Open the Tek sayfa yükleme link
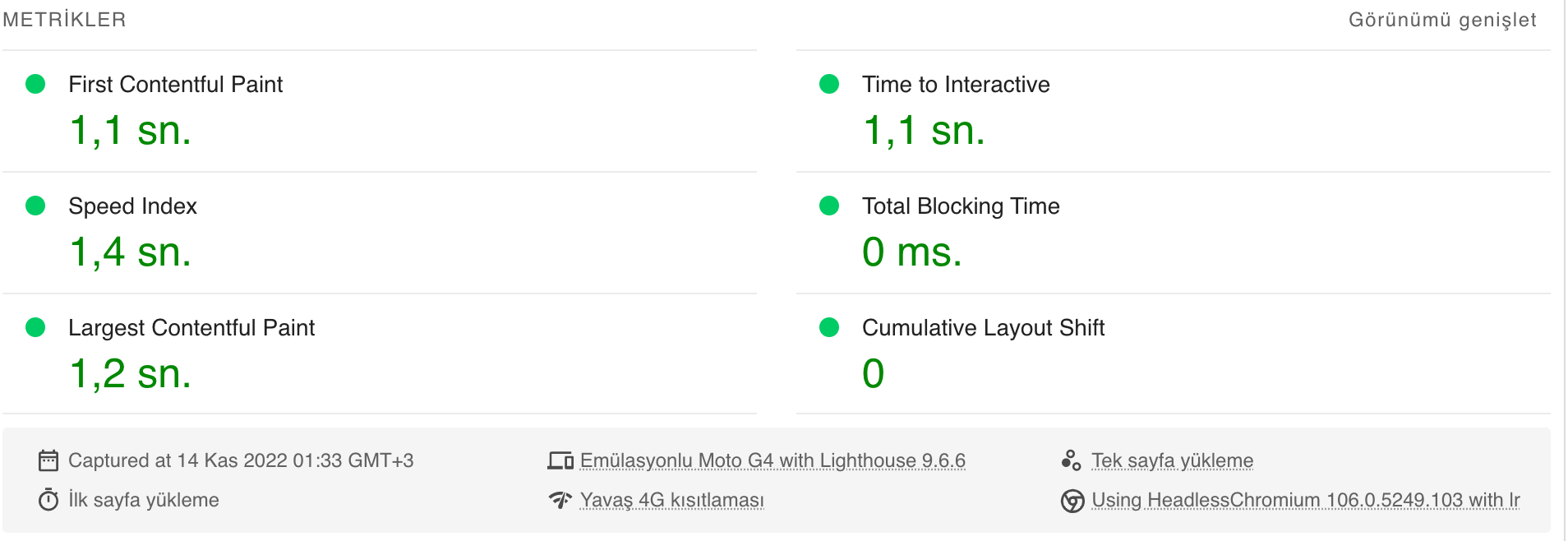This screenshot has width=1568, height=541. coord(1173,460)
